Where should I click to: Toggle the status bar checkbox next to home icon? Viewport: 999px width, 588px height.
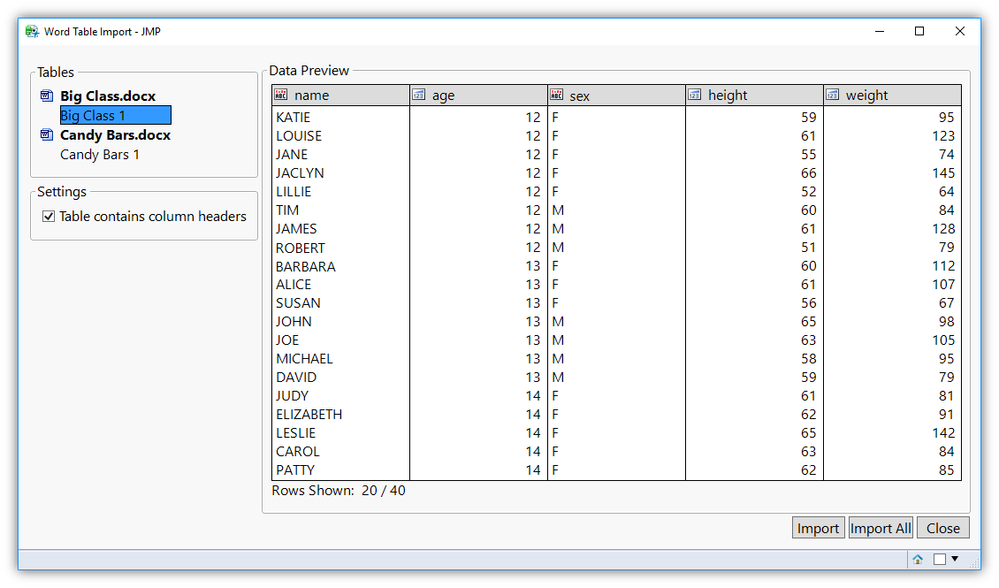tap(940, 559)
